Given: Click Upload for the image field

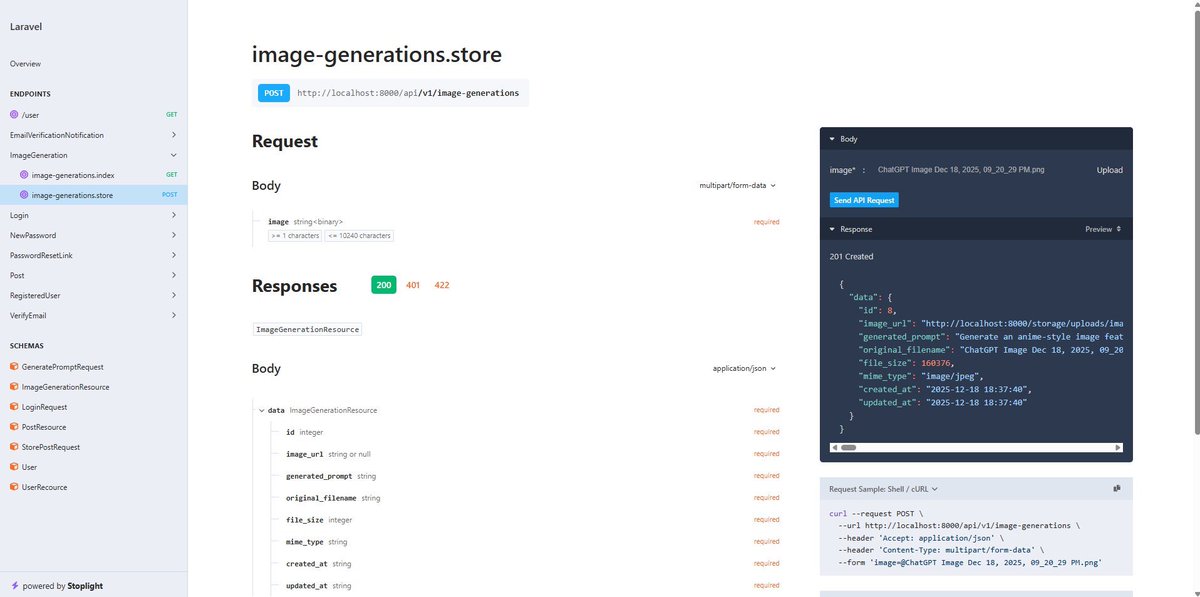Looking at the screenshot, I should tap(1109, 170).
